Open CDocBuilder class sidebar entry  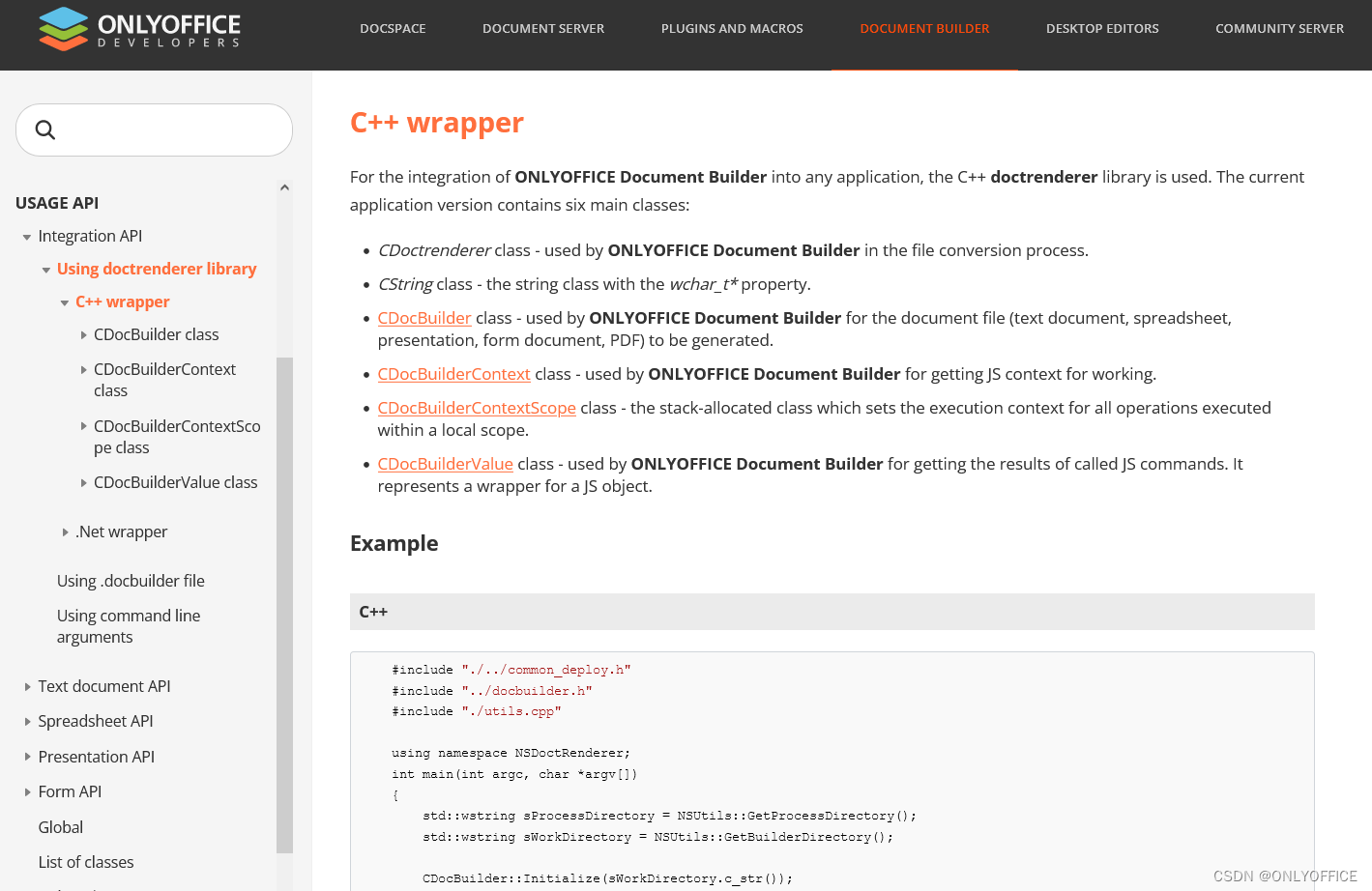pyautogui.click(x=157, y=334)
